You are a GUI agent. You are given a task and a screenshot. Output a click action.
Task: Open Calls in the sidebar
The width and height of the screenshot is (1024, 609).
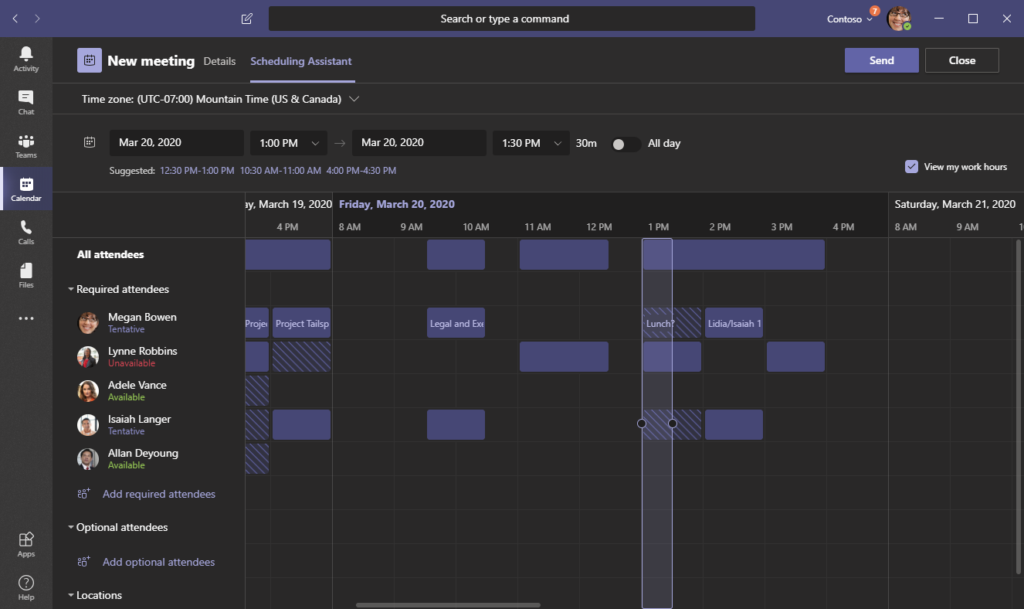(x=26, y=232)
